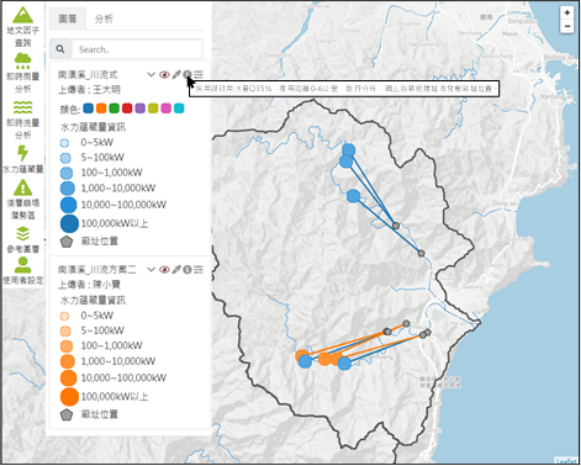Click the map zoom in plus button
The height and width of the screenshot is (466, 581).
pyautogui.click(x=567, y=13)
